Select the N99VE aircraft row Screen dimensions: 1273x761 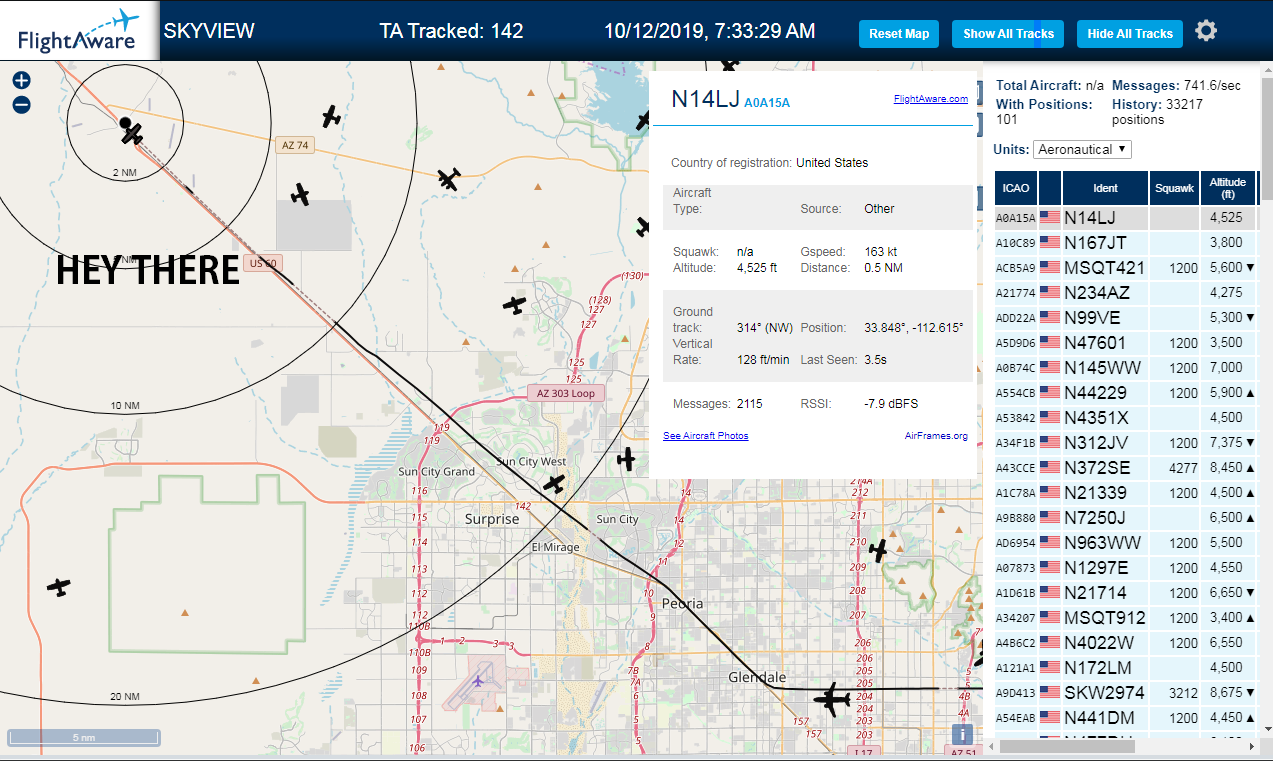click(x=1125, y=317)
